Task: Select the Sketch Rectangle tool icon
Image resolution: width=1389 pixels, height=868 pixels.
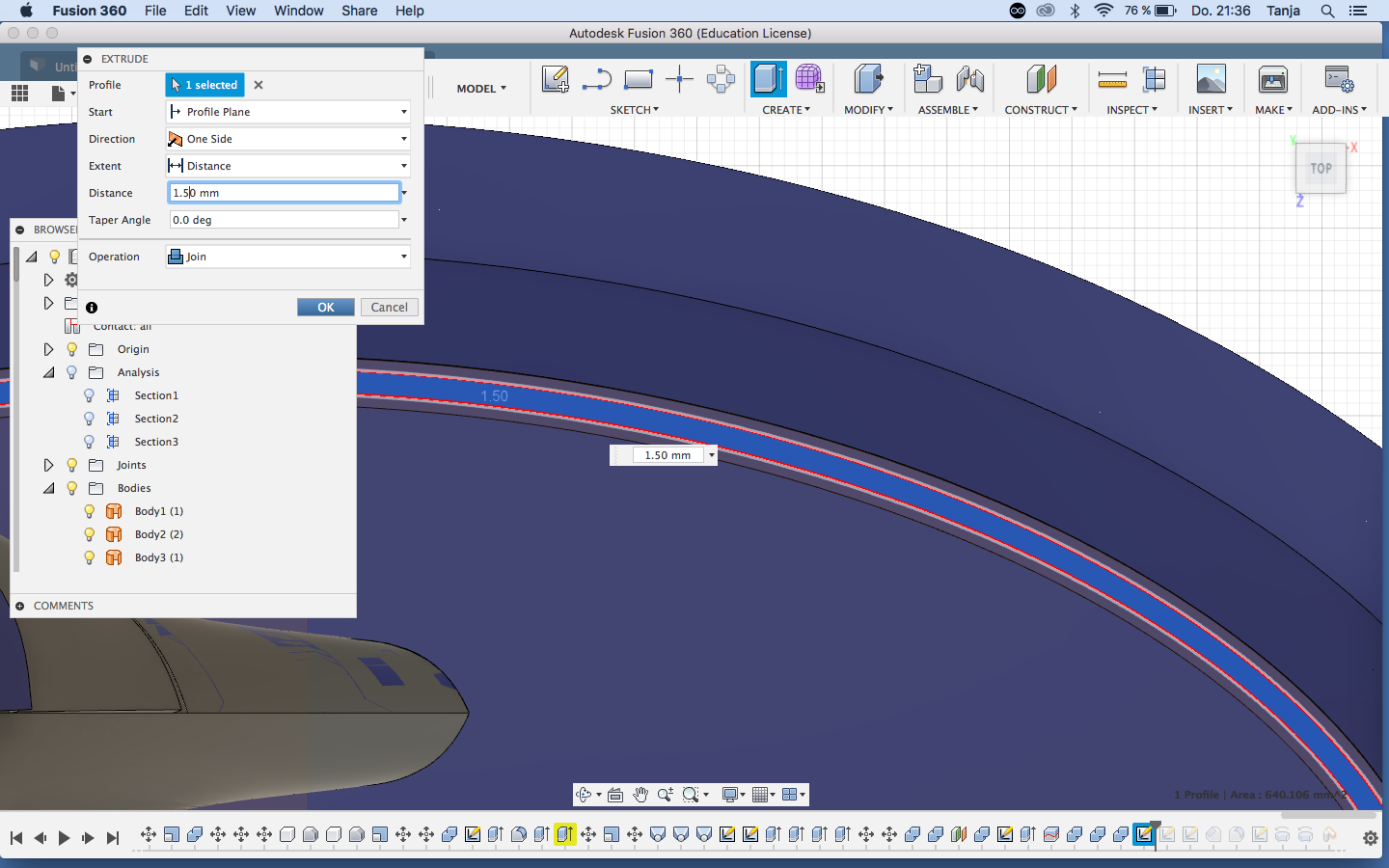Action: click(x=639, y=79)
